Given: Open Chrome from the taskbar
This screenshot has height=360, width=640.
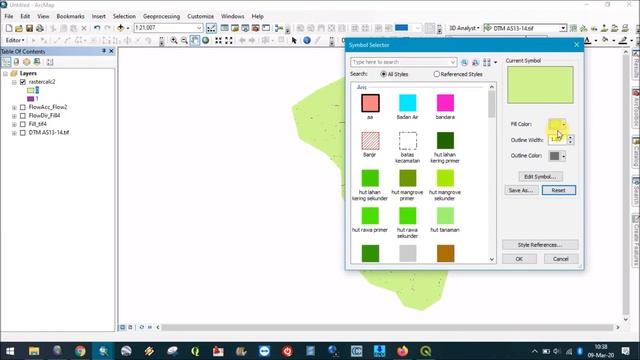Looking at the screenshot, I should (80, 351).
